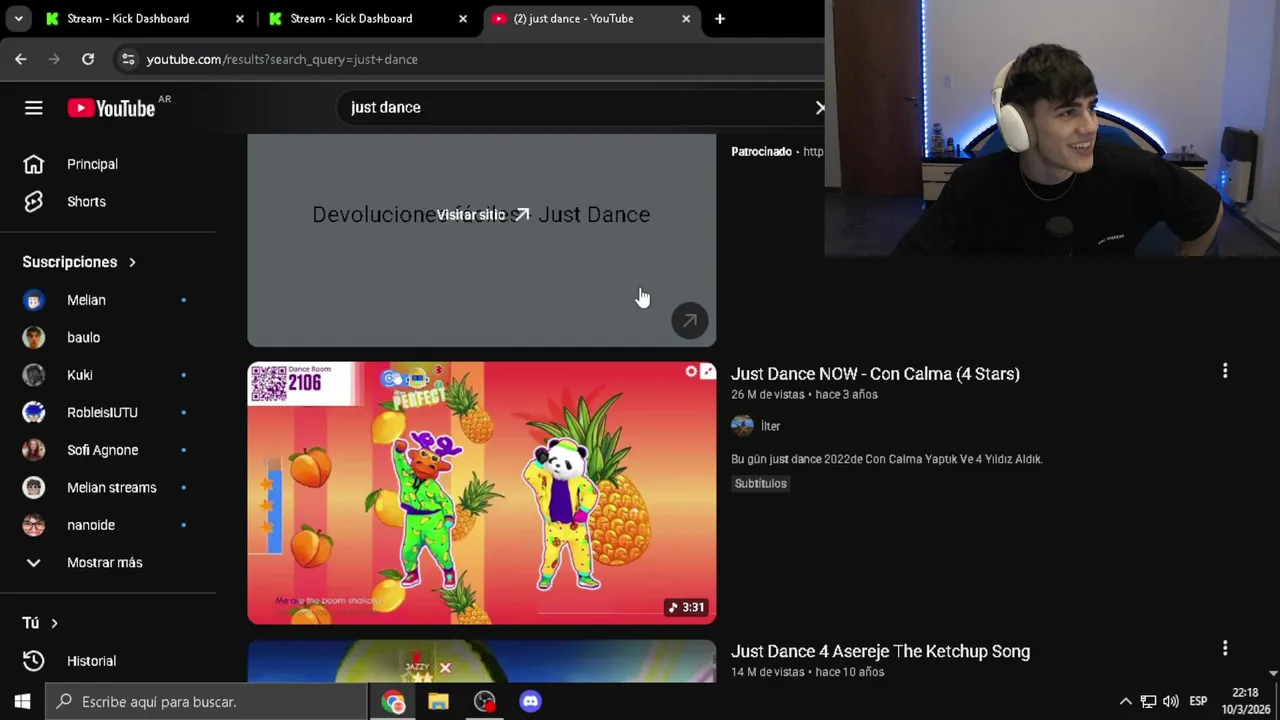The width and height of the screenshot is (1280, 720).
Task: Click the Shorts icon in sidebar
Action: 34,202
